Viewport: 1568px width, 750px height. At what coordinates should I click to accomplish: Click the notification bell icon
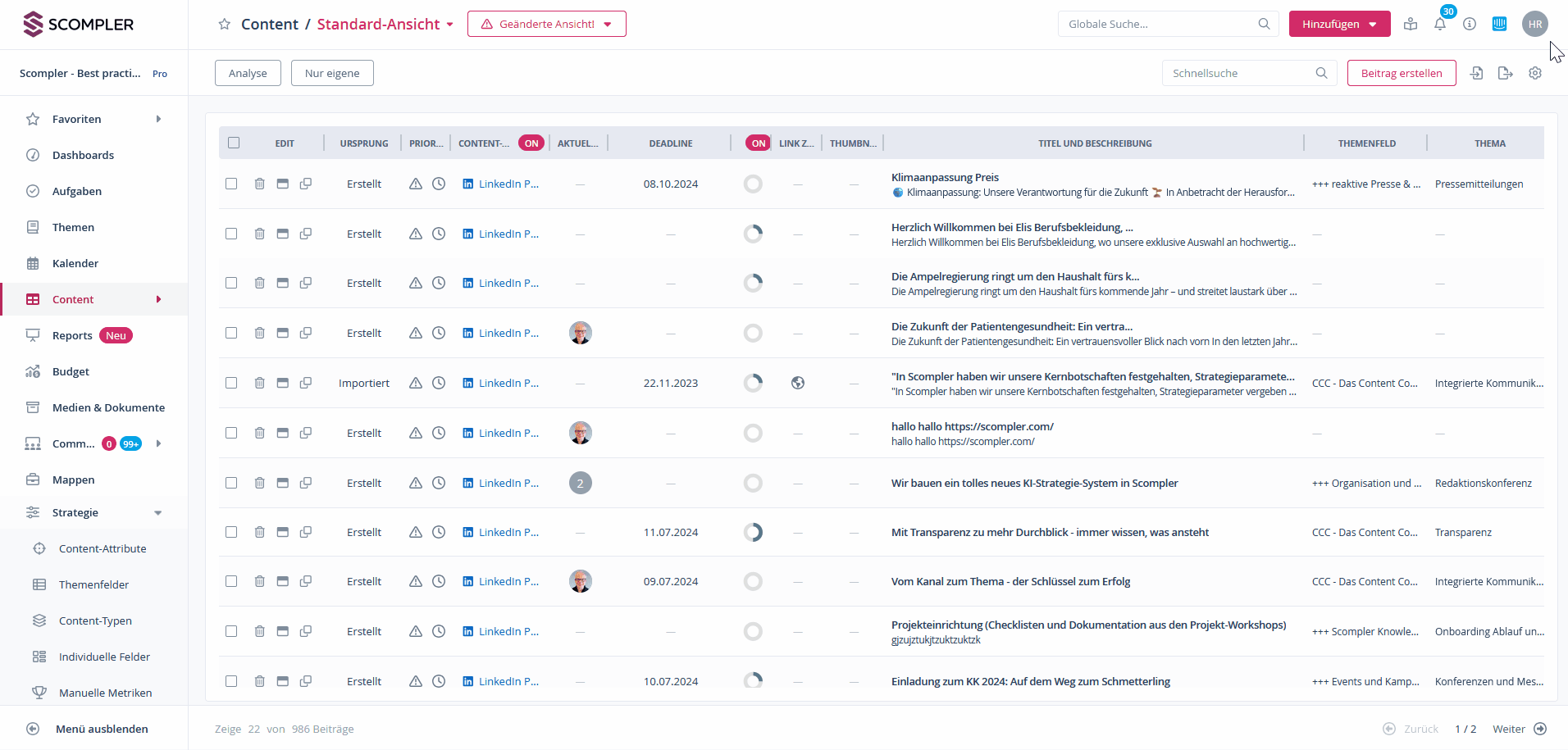pos(1440,25)
